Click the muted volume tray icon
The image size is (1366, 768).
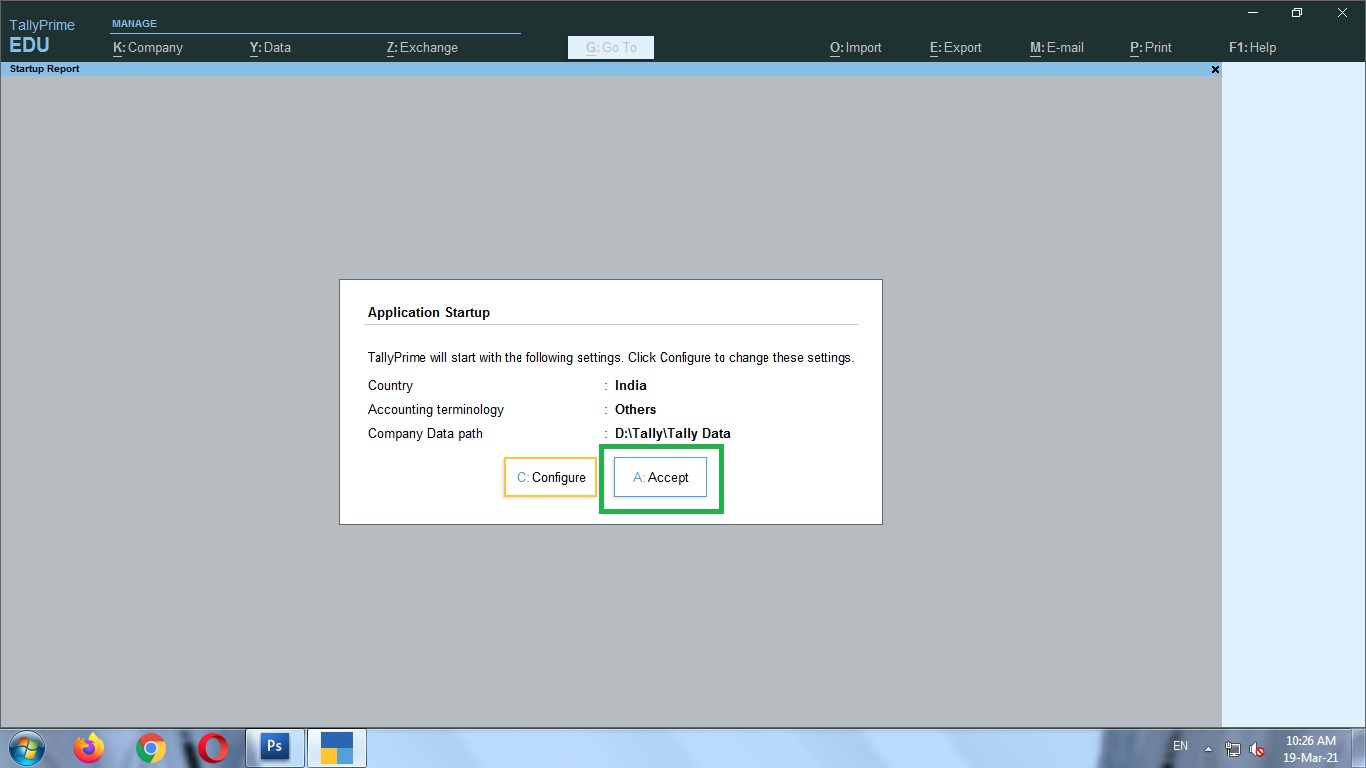point(1257,749)
